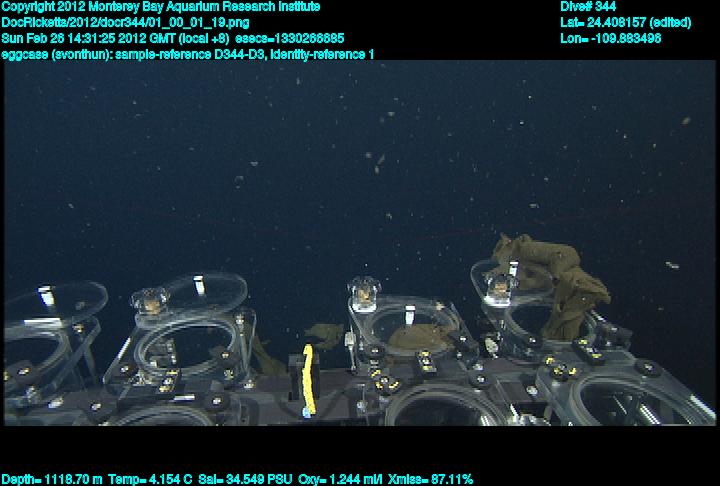Image resolution: width=720 pixels, height=486 pixels.
Task: Click the Lat= 24.408157 readout
Action: click(x=618, y=22)
